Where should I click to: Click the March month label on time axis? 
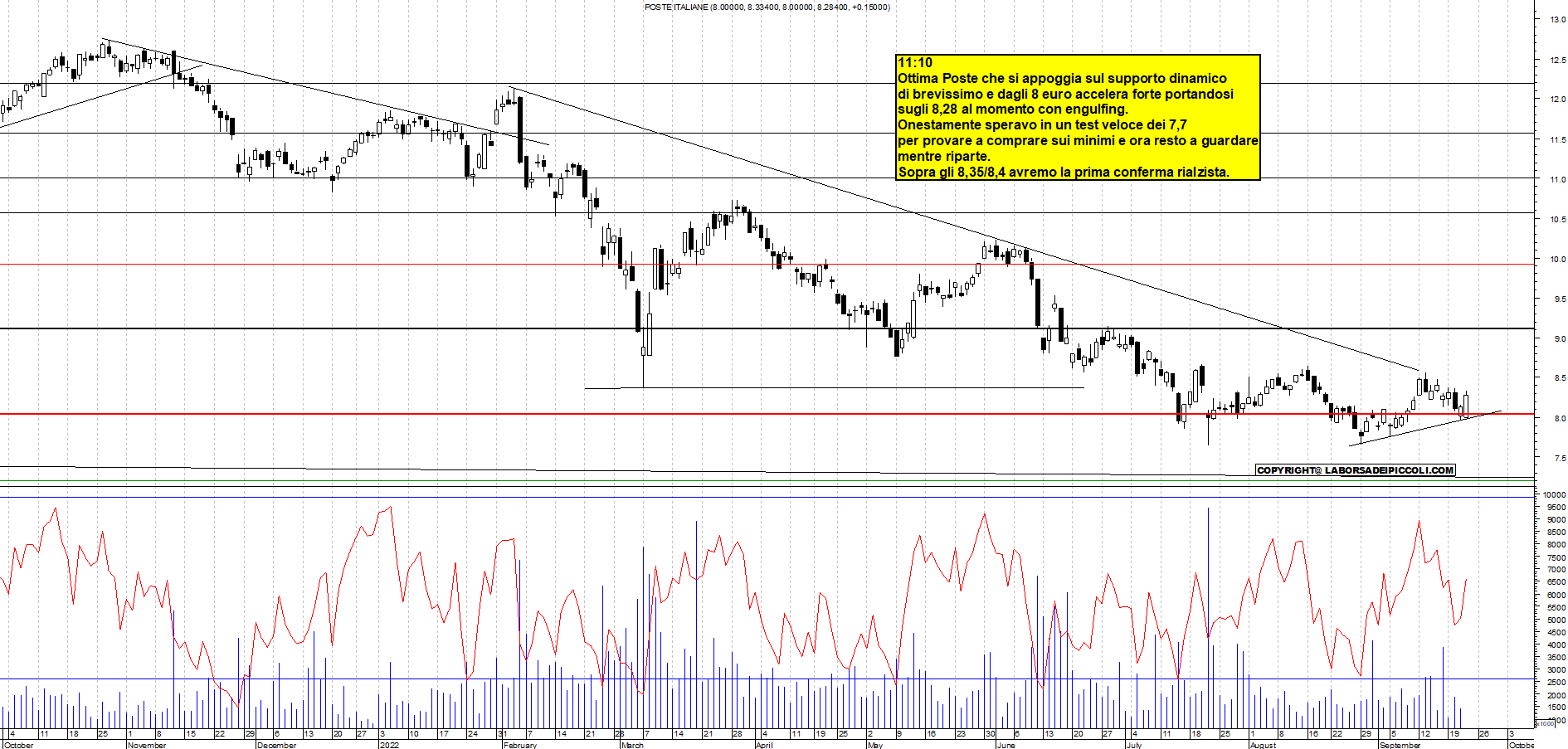tap(632, 744)
